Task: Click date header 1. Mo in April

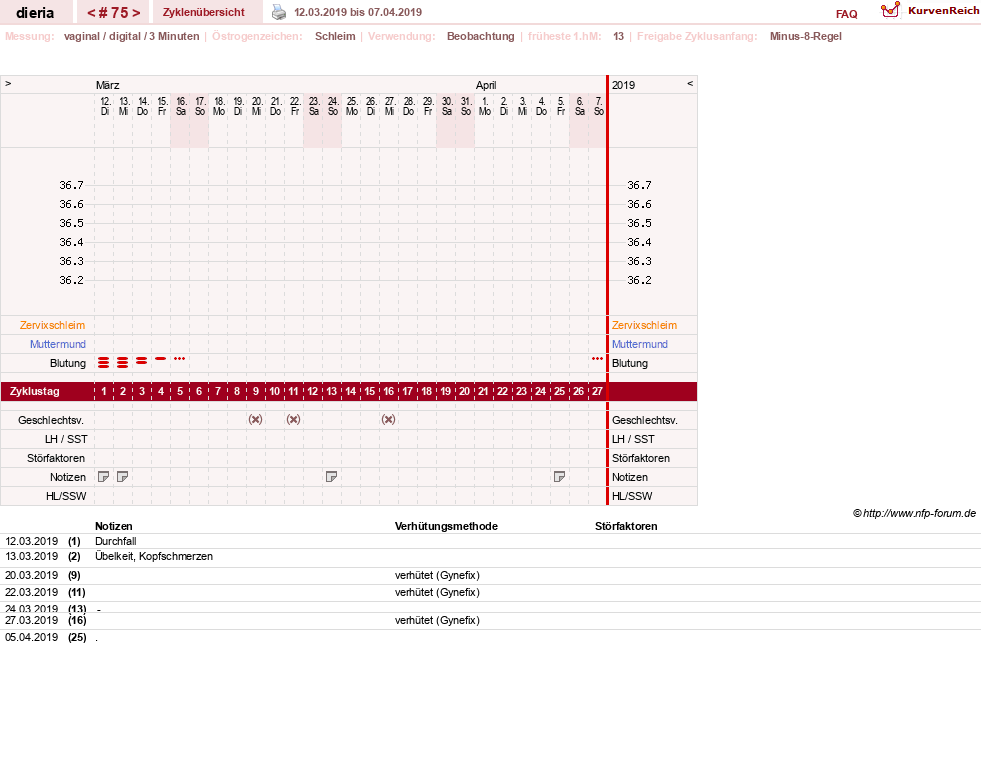Action: click(x=484, y=106)
